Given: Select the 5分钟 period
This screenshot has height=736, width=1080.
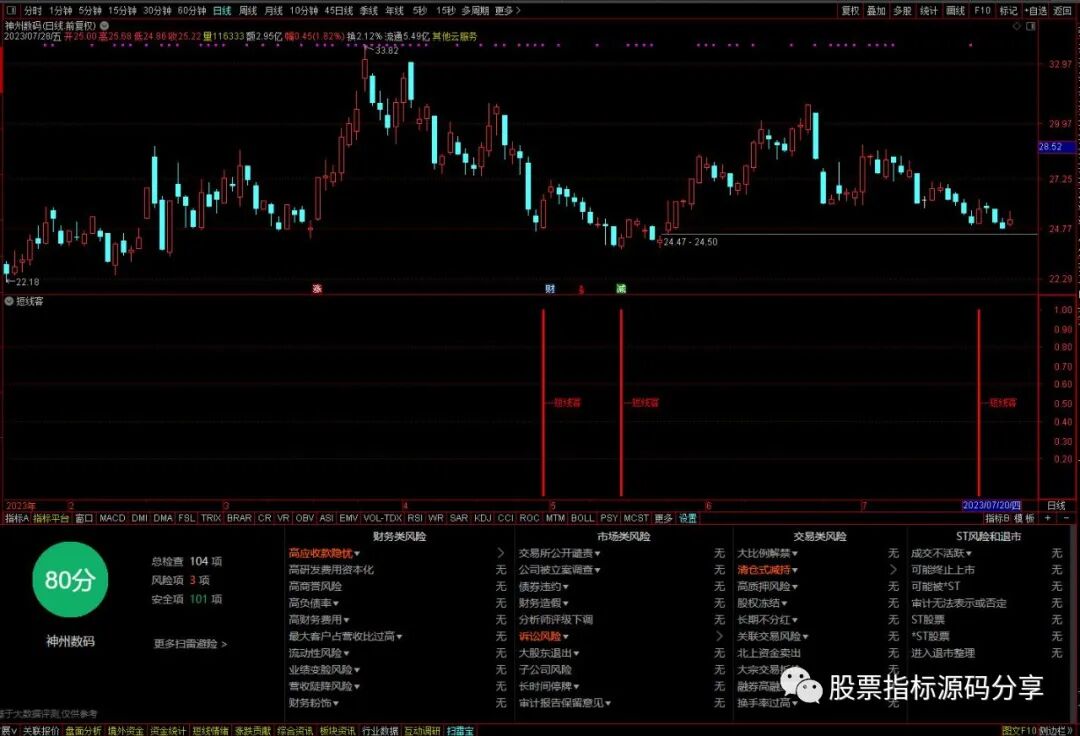Looking at the screenshot, I should (x=90, y=10).
